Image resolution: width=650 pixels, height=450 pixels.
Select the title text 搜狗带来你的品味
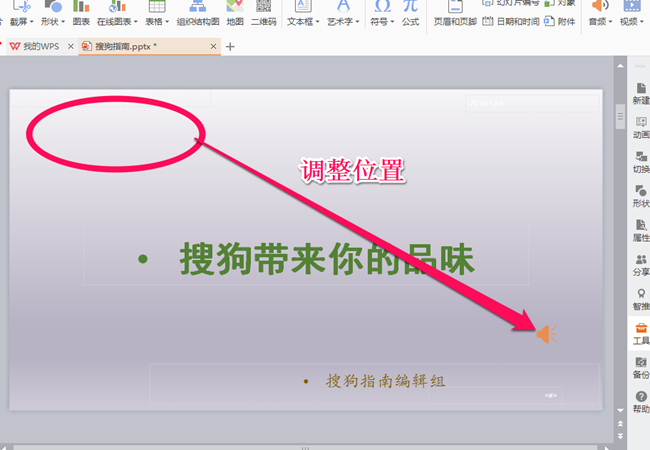(327, 259)
